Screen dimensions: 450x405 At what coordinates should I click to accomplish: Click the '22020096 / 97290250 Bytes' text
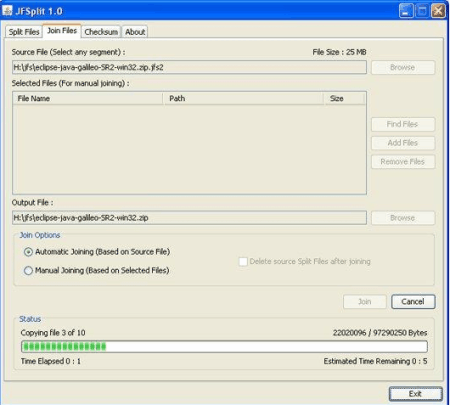380,333
